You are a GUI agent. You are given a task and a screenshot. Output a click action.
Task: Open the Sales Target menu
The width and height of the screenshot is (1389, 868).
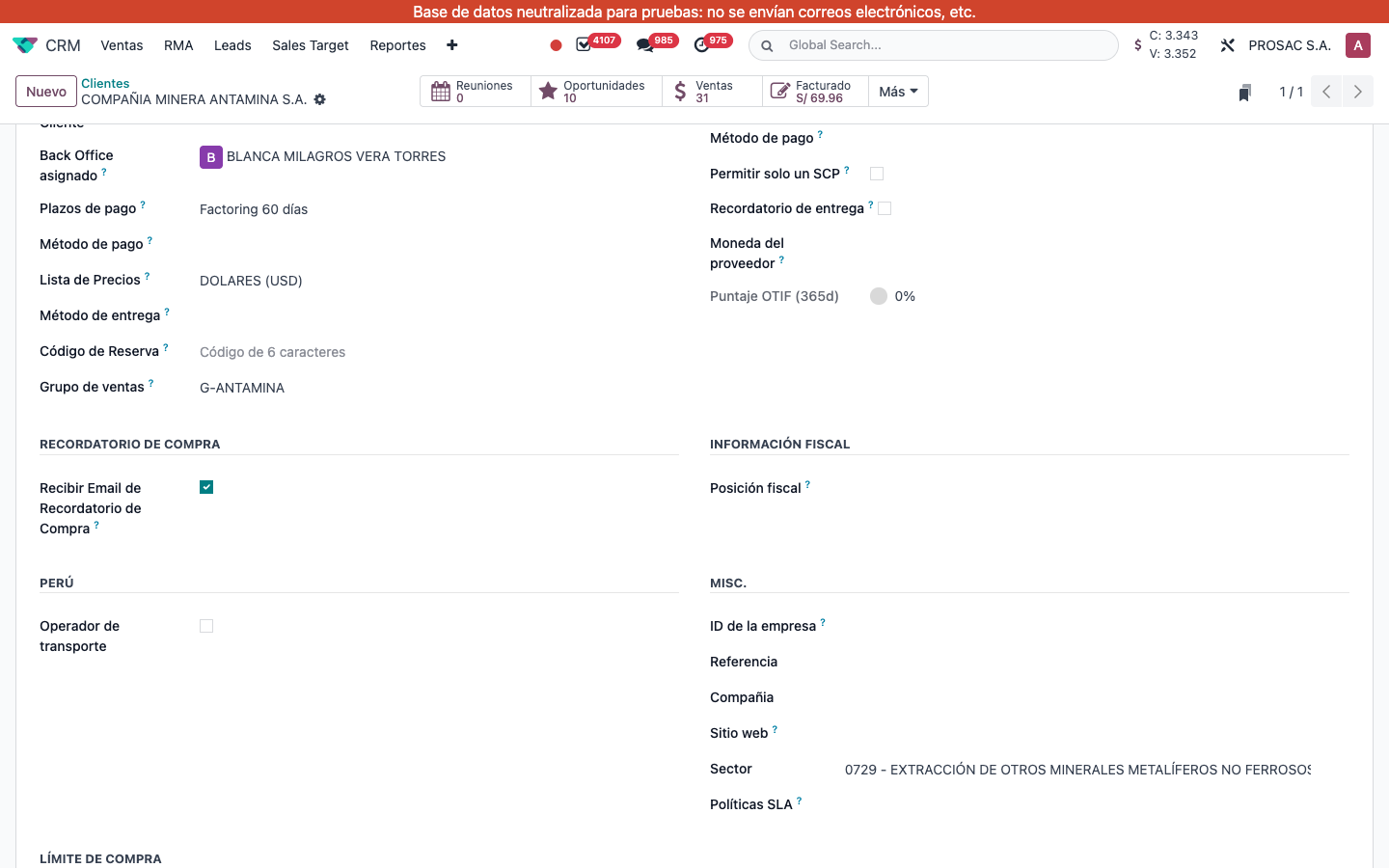[311, 45]
